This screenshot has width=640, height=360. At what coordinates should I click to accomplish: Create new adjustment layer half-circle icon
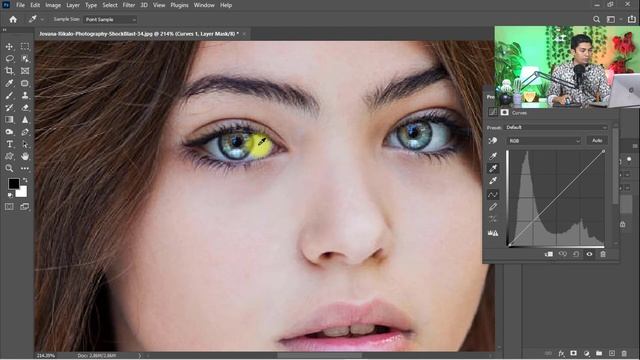(587, 353)
